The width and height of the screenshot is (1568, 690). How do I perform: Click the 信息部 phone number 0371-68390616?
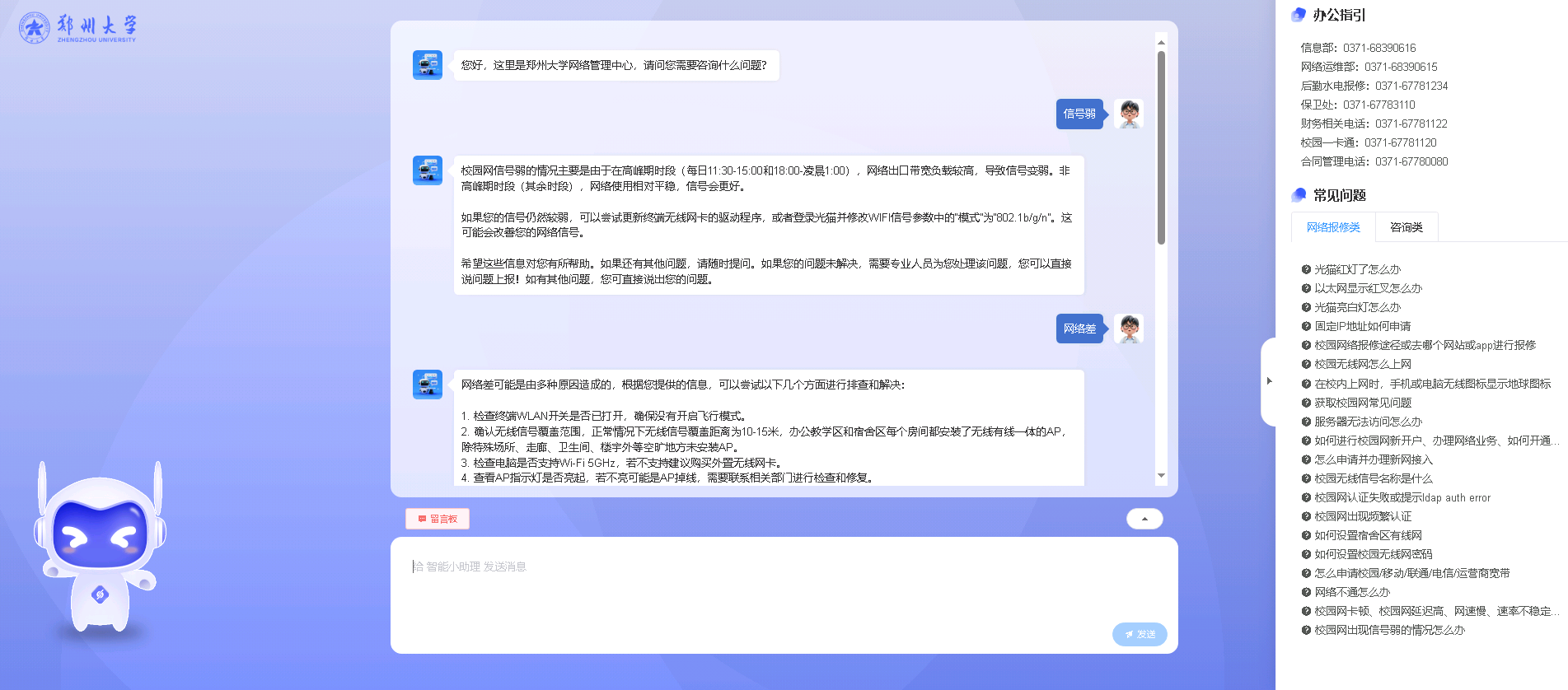tap(1379, 48)
